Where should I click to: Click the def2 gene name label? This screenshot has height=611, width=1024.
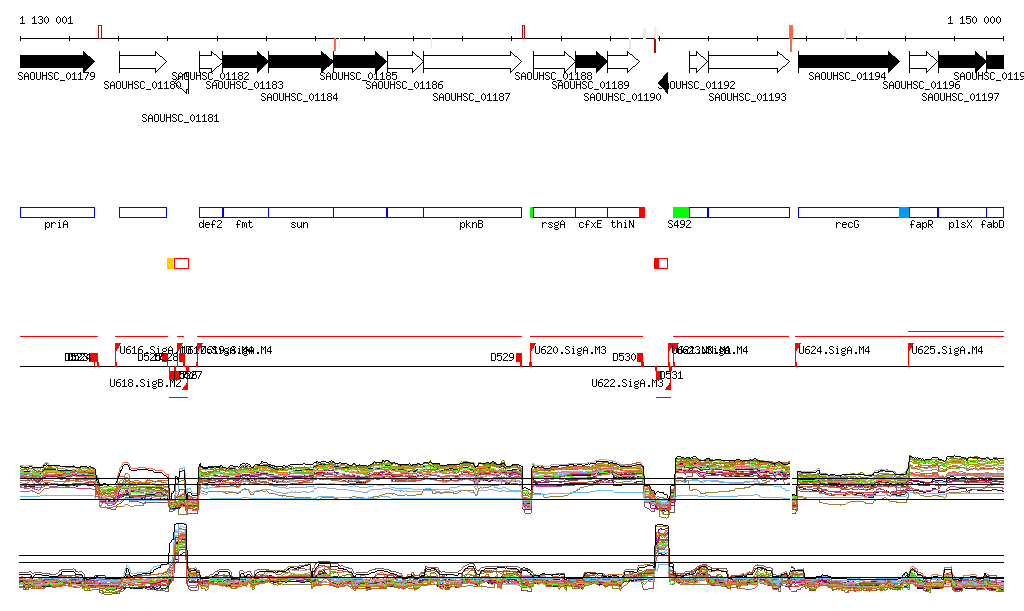coord(210,224)
